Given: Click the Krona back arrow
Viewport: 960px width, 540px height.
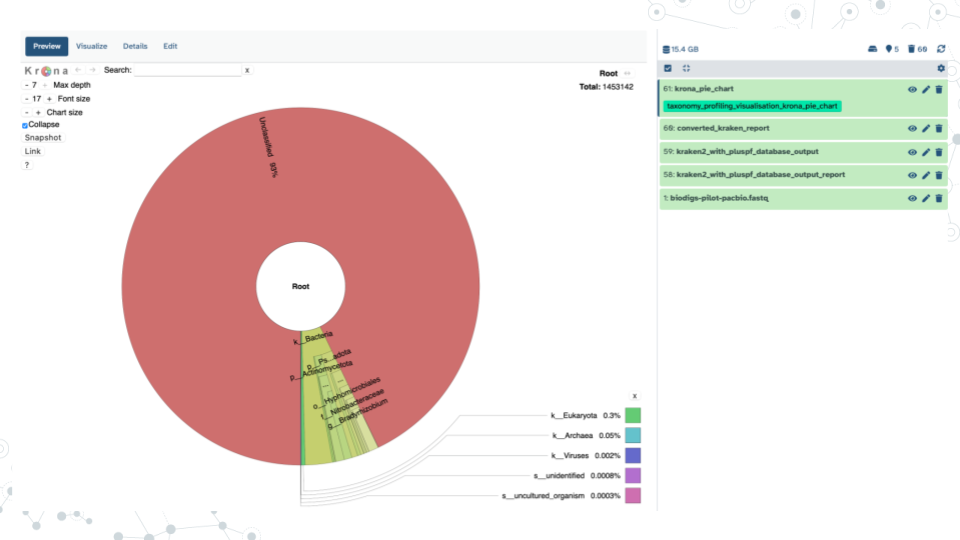Looking at the screenshot, I should (x=79, y=70).
